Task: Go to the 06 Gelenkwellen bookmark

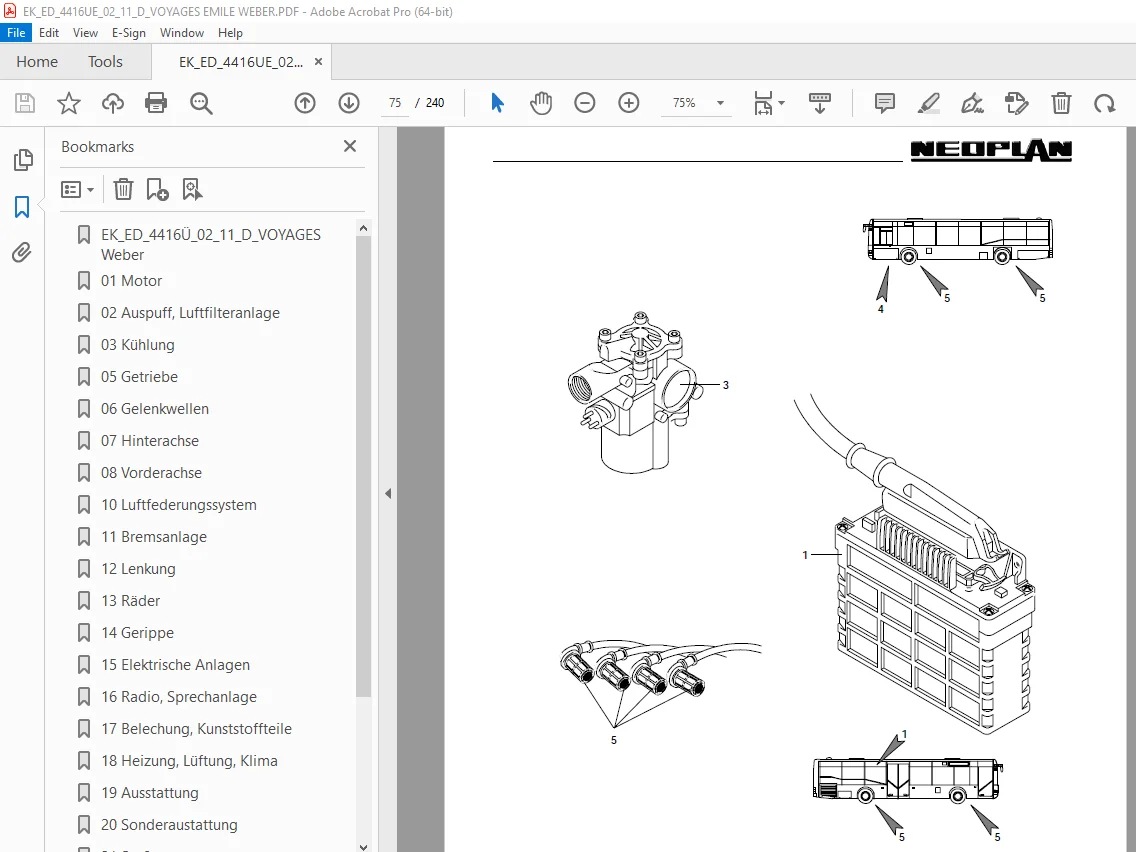Action: click(x=154, y=409)
